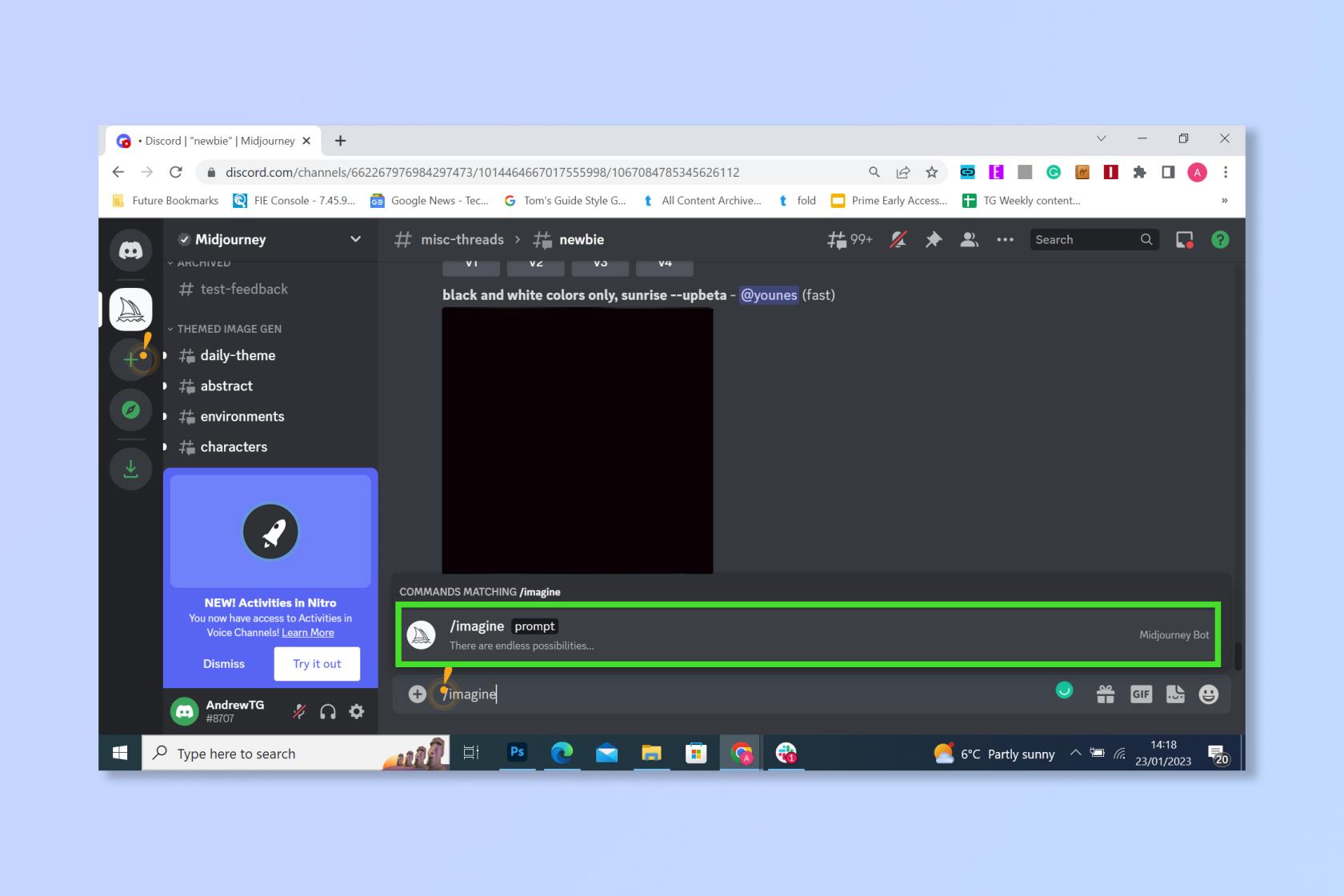1344x896 pixels.
Task: Open the three-dots more options in header
Action: pos(1005,239)
